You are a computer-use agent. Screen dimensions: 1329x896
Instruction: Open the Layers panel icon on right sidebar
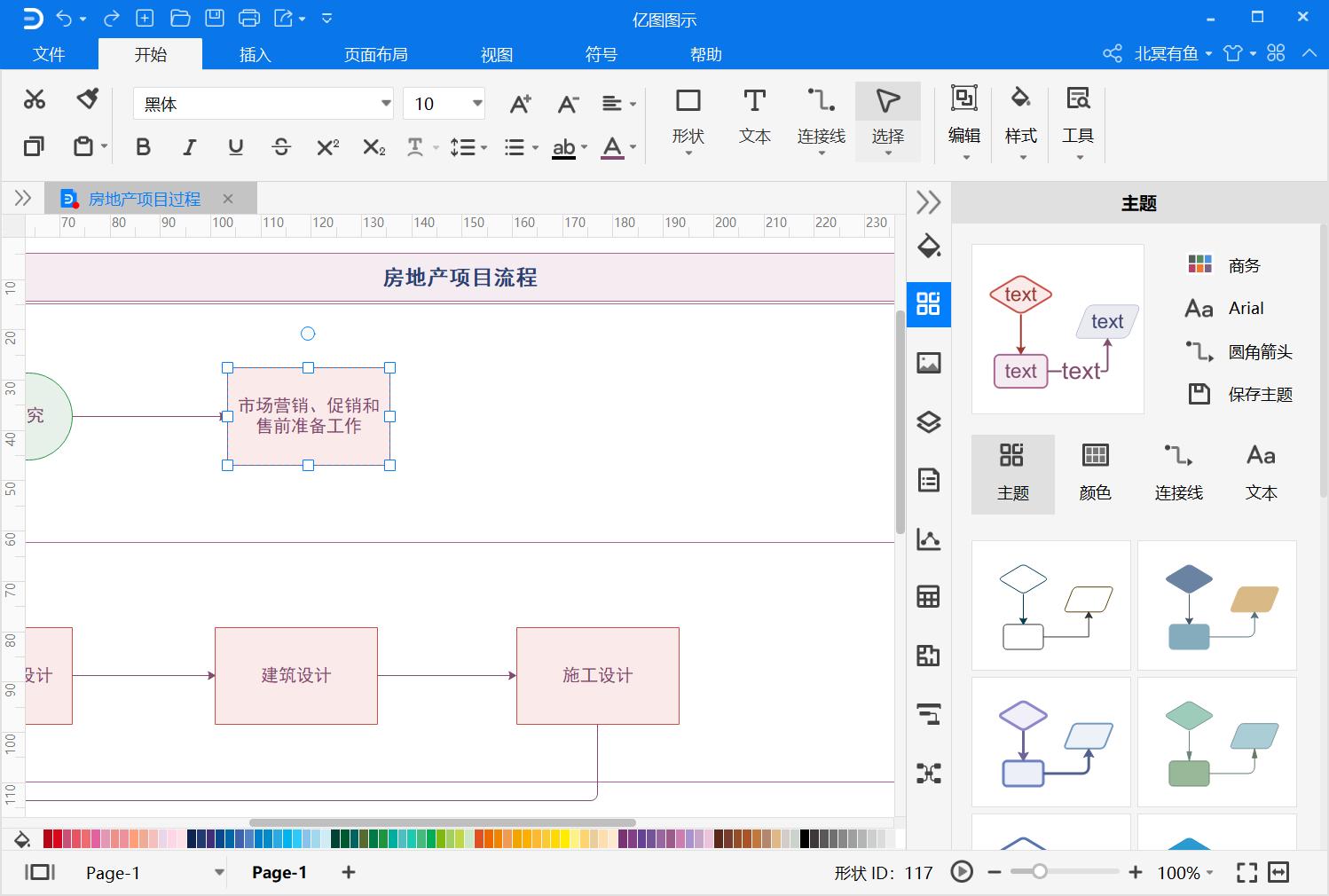coord(928,423)
